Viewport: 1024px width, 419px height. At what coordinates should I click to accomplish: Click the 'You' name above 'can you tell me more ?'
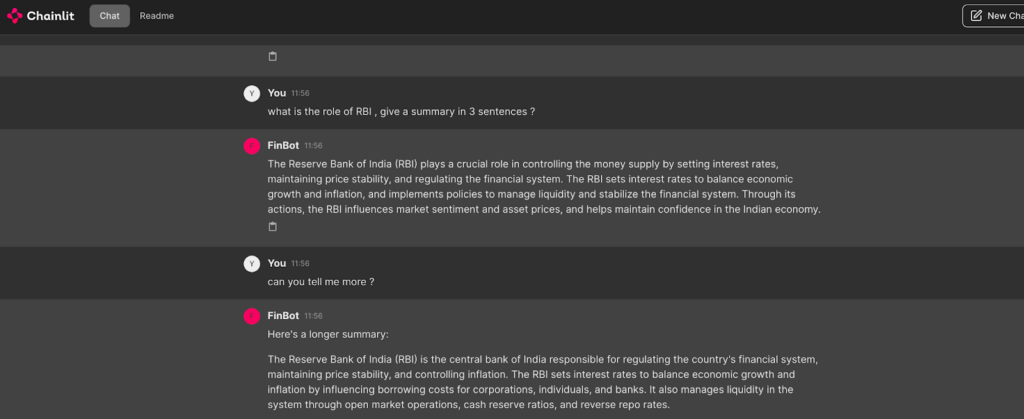point(277,263)
